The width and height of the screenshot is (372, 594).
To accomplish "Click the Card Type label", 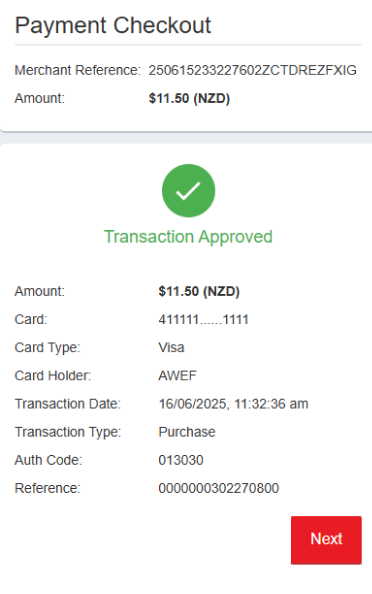I will [47, 348].
